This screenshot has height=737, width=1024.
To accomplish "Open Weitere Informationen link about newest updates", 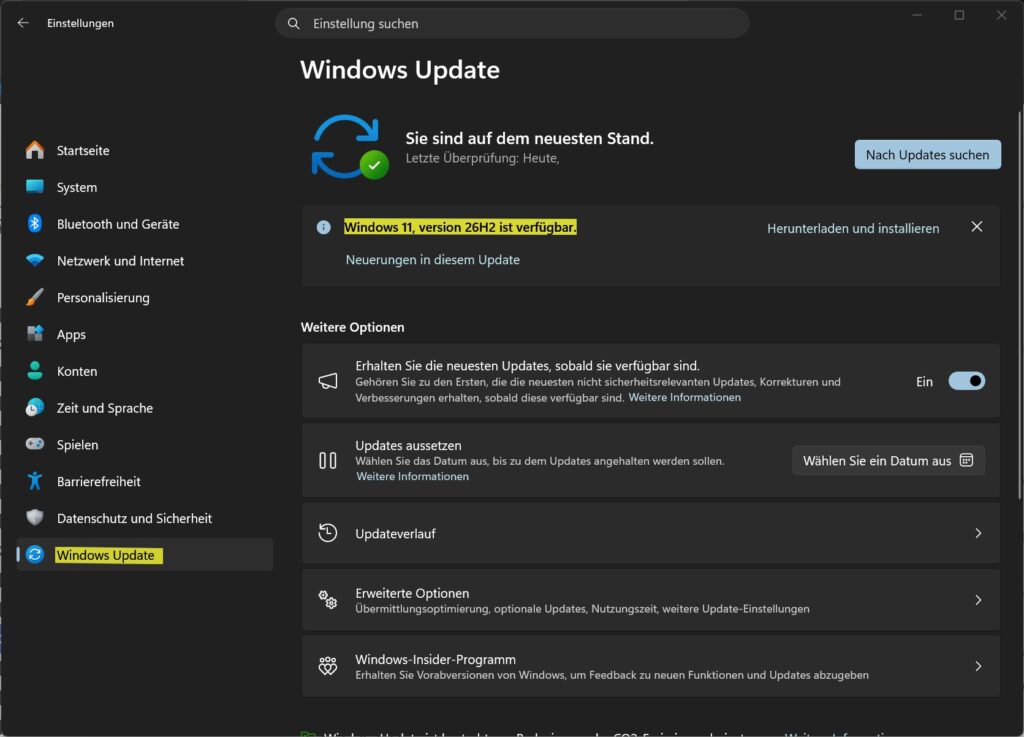I will (x=684, y=397).
